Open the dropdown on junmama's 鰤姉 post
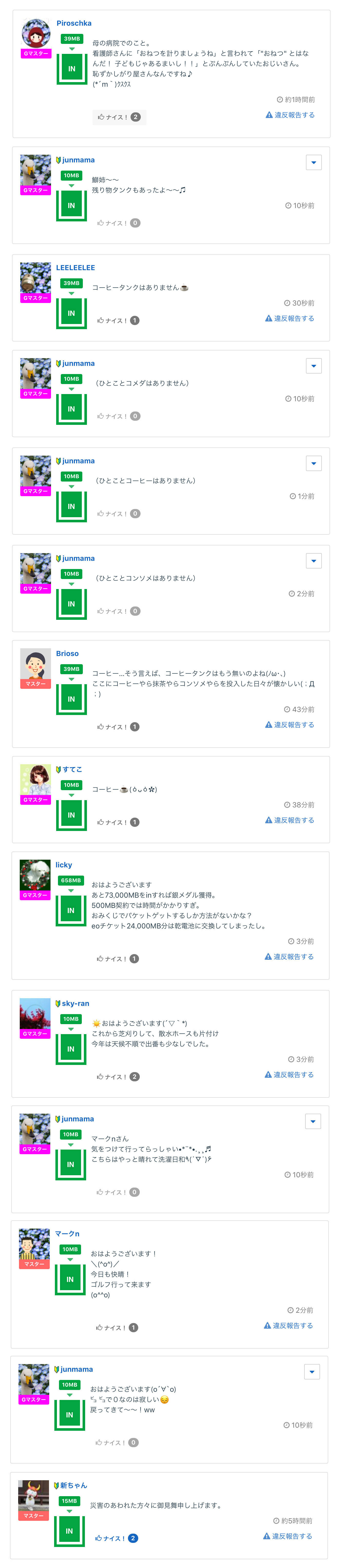 [313, 163]
